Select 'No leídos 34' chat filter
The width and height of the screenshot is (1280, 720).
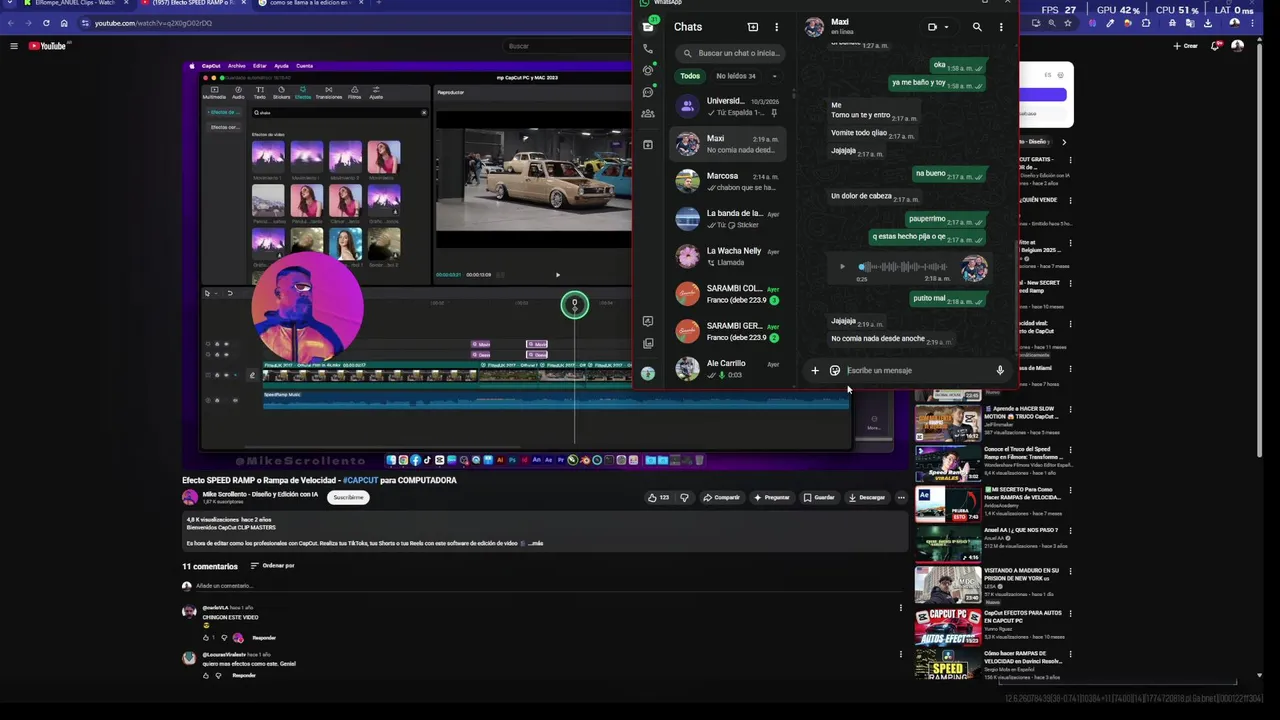coord(736,76)
